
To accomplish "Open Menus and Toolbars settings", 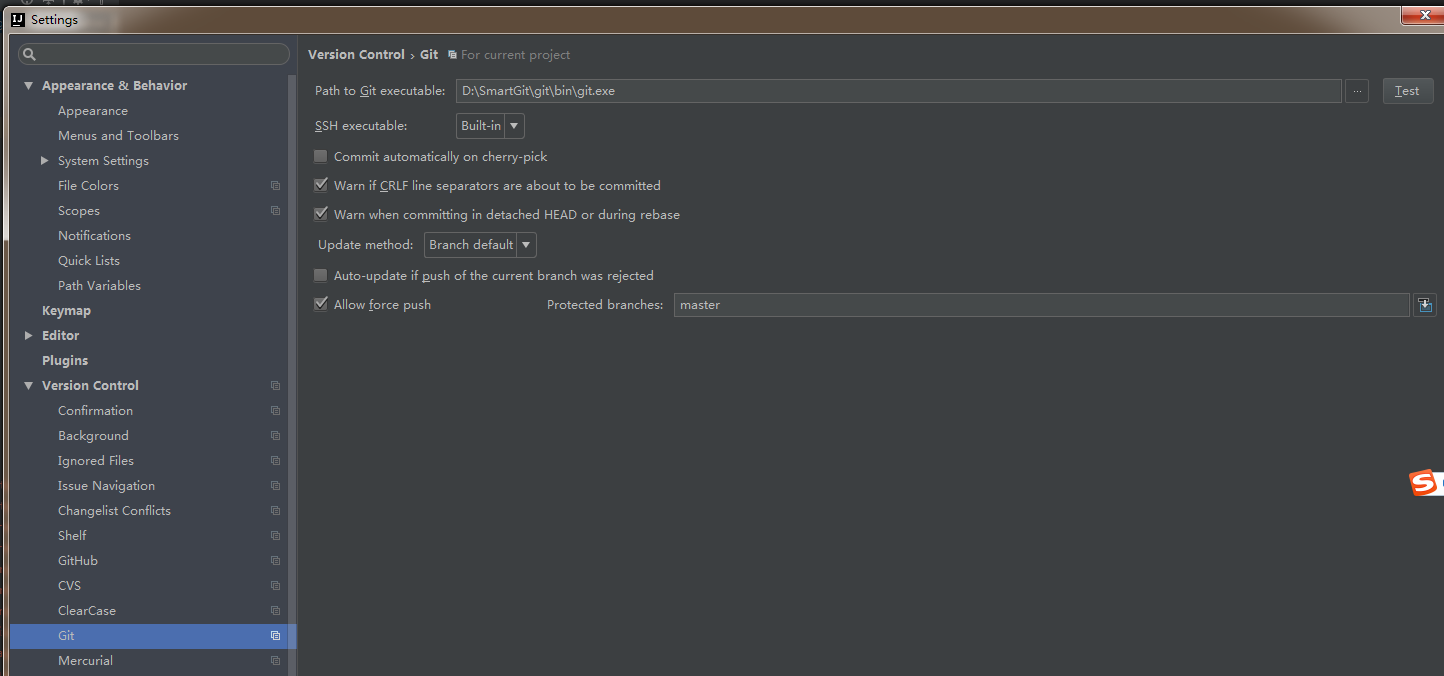I will click(118, 136).
